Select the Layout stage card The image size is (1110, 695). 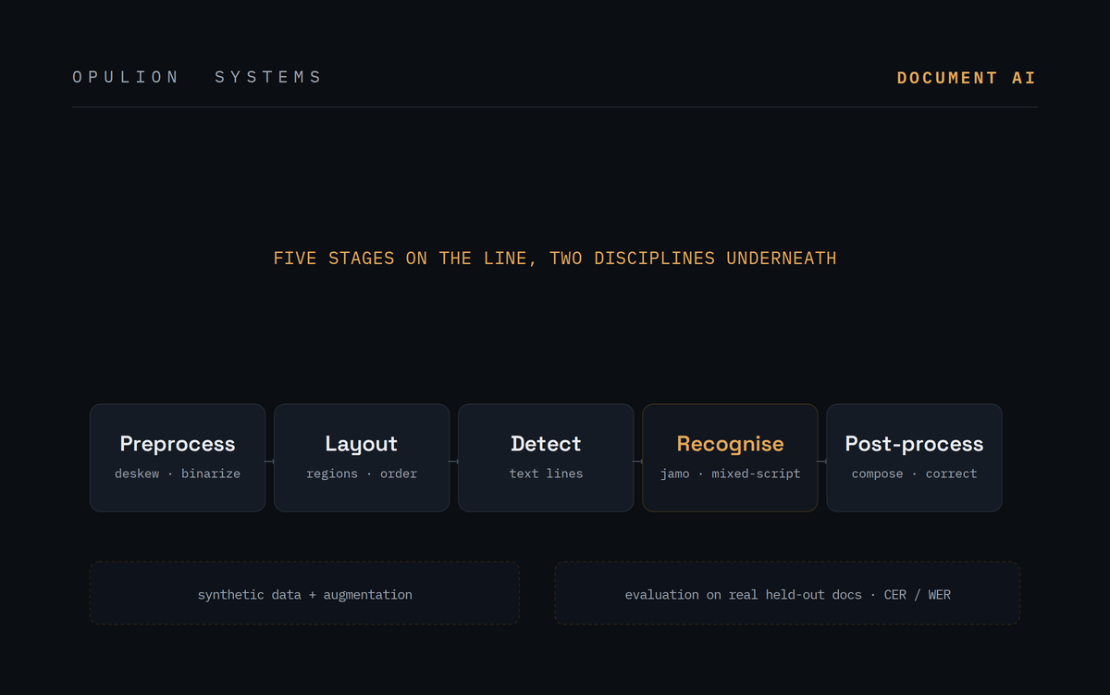point(362,458)
